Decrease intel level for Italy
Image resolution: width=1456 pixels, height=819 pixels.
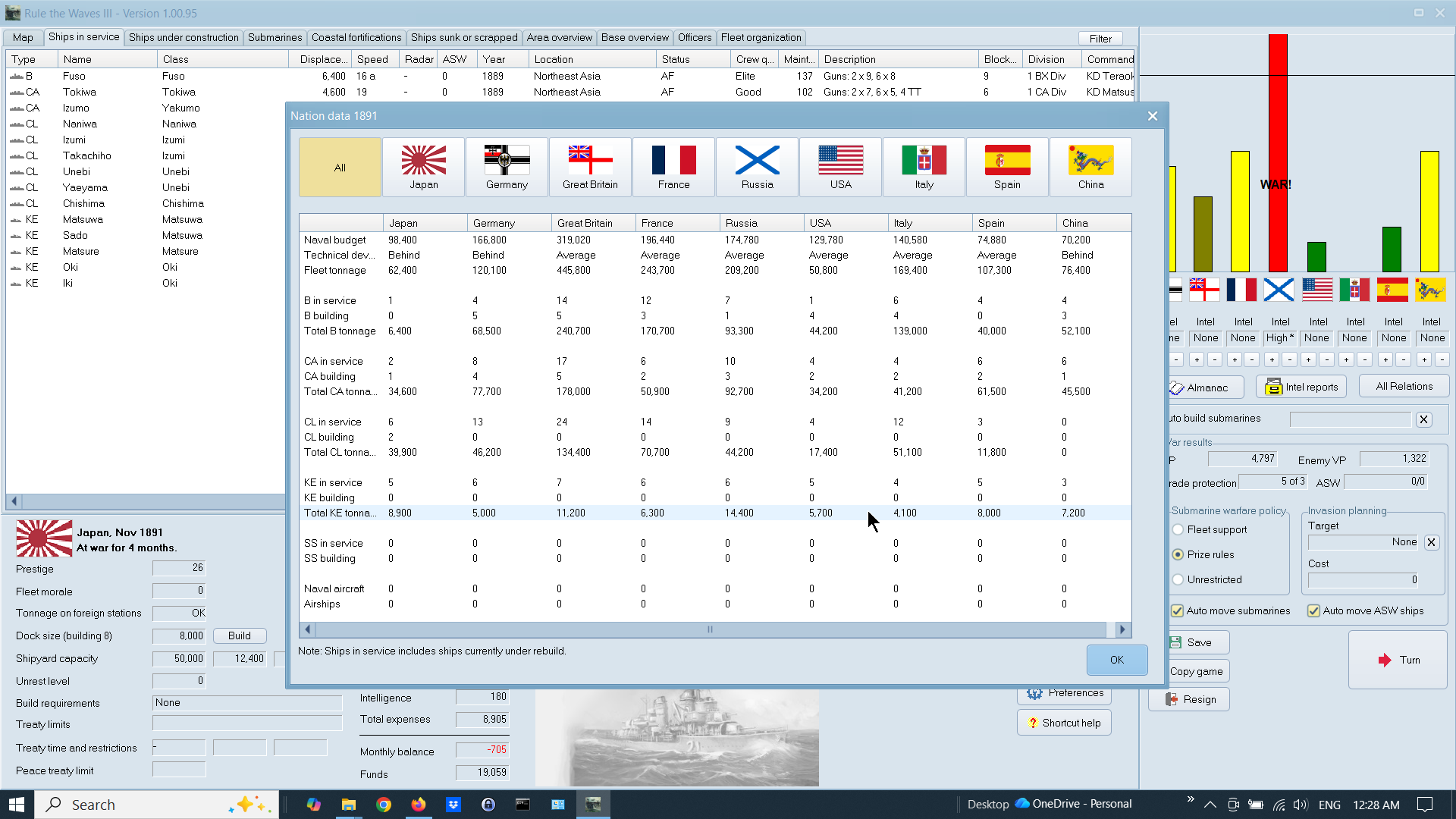[x=1365, y=359]
